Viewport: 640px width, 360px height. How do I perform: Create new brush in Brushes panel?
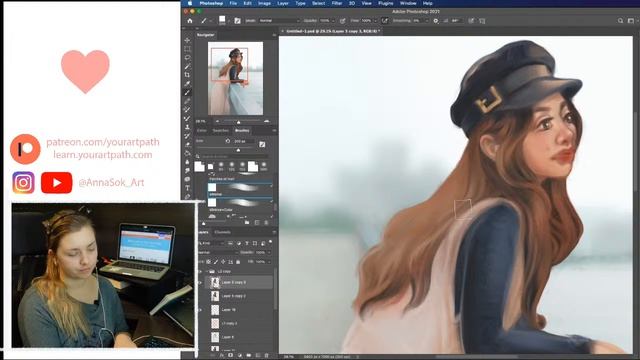[x=257, y=222]
